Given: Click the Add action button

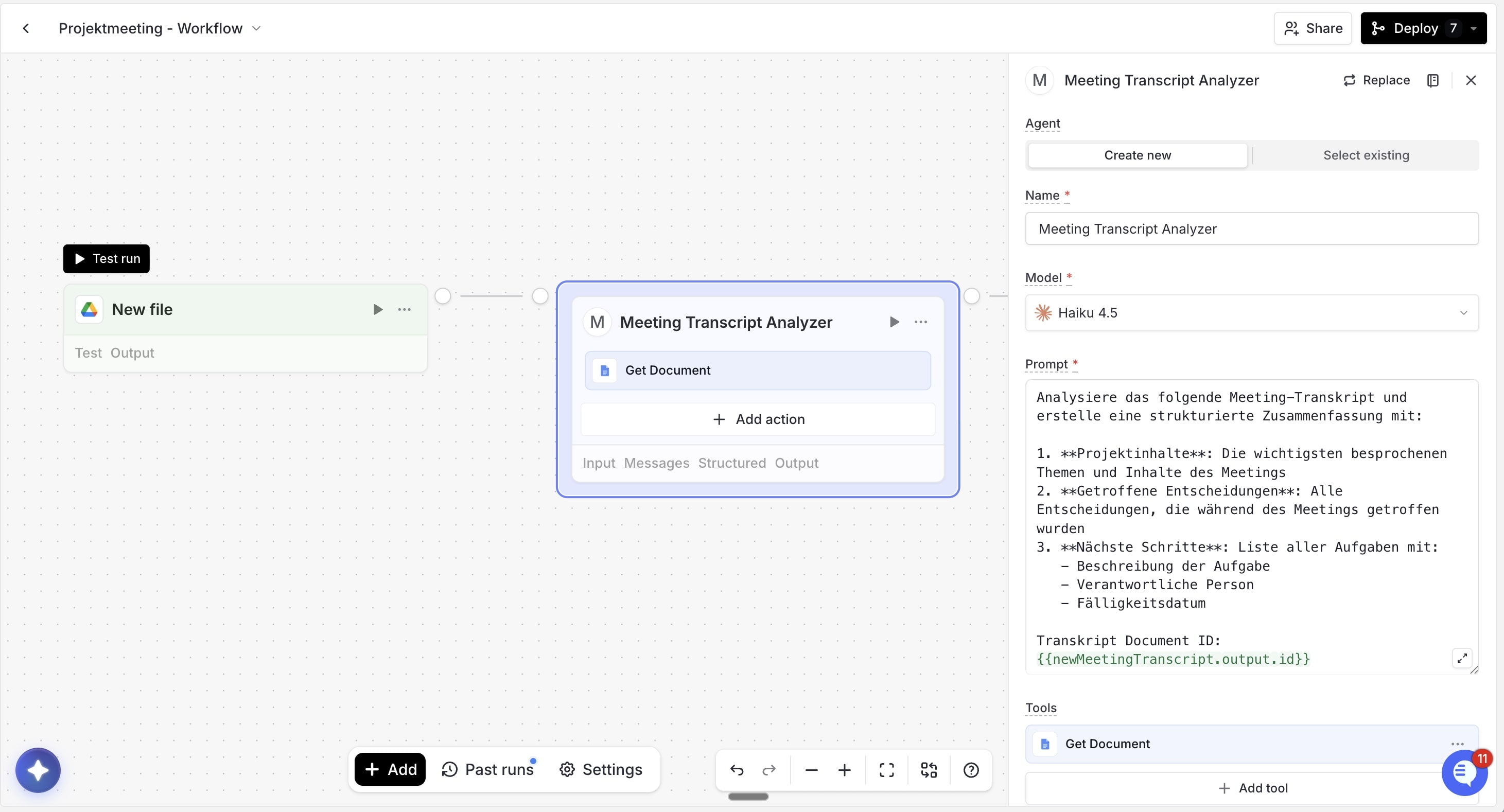Looking at the screenshot, I should (x=758, y=419).
